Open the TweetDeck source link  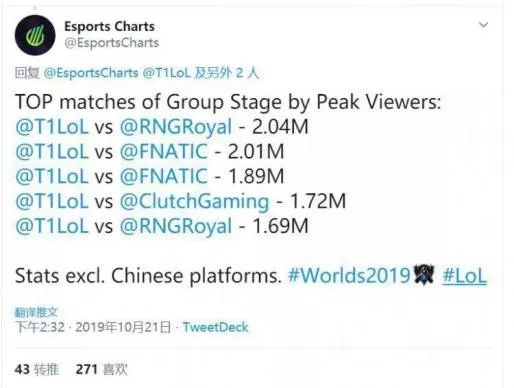(x=215, y=327)
